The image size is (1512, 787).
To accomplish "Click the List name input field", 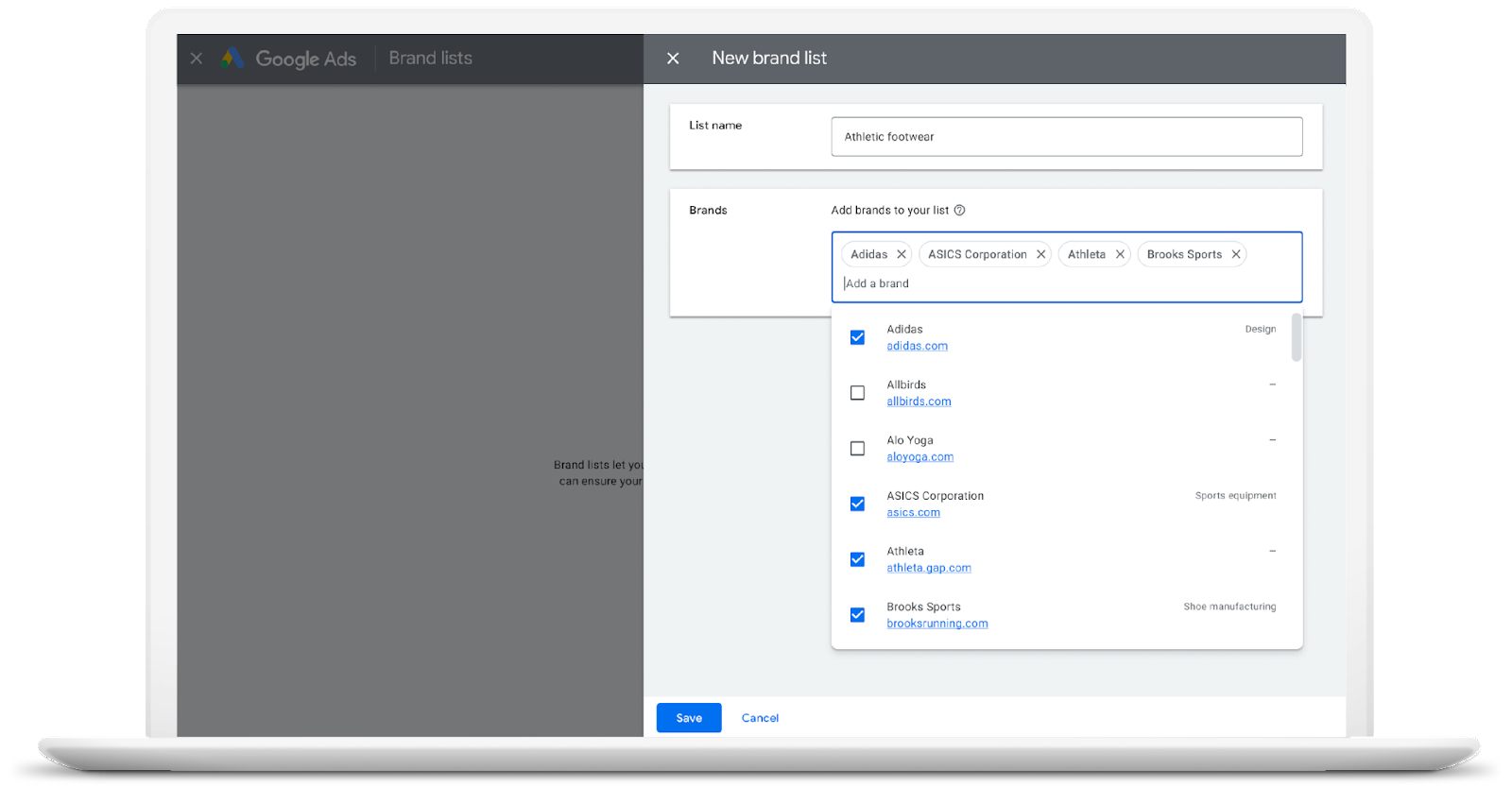I will click(1066, 137).
